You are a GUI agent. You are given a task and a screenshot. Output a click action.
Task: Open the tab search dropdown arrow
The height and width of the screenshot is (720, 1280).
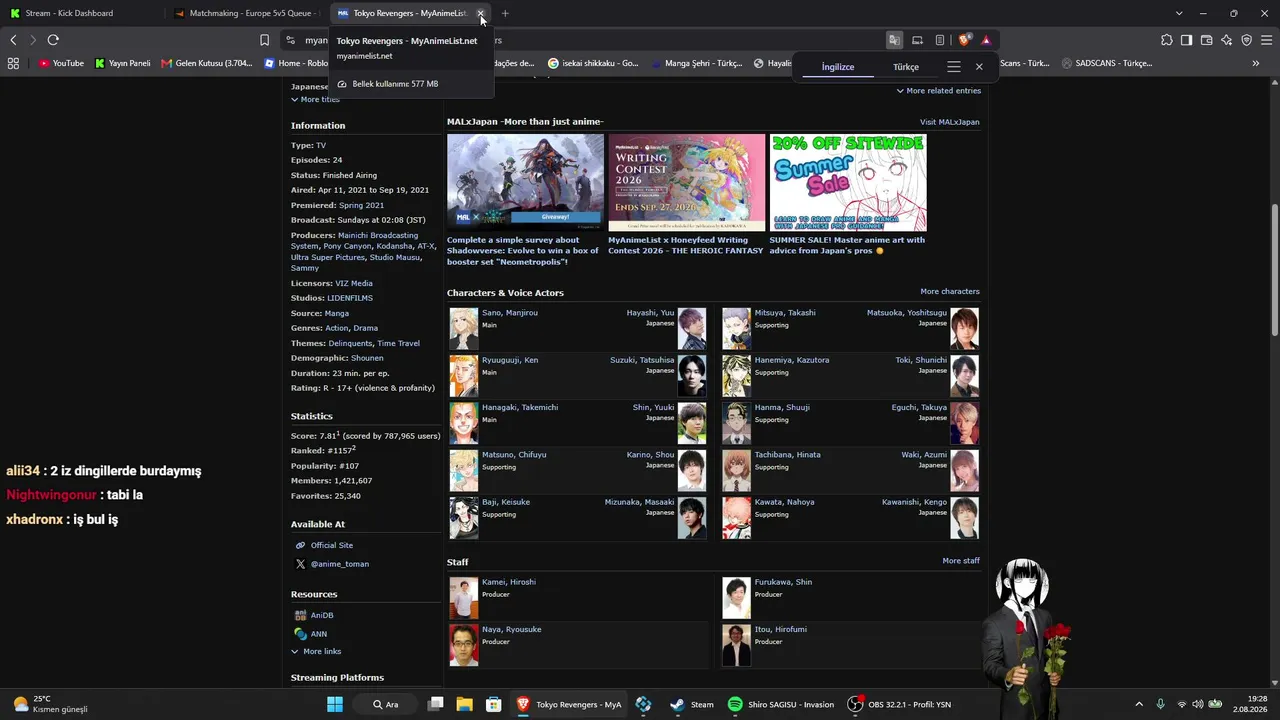pos(1179,13)
